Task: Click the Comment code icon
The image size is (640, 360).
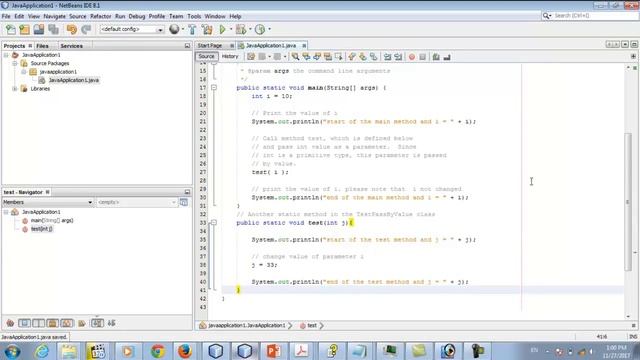Action: click(x=436, y=57)
